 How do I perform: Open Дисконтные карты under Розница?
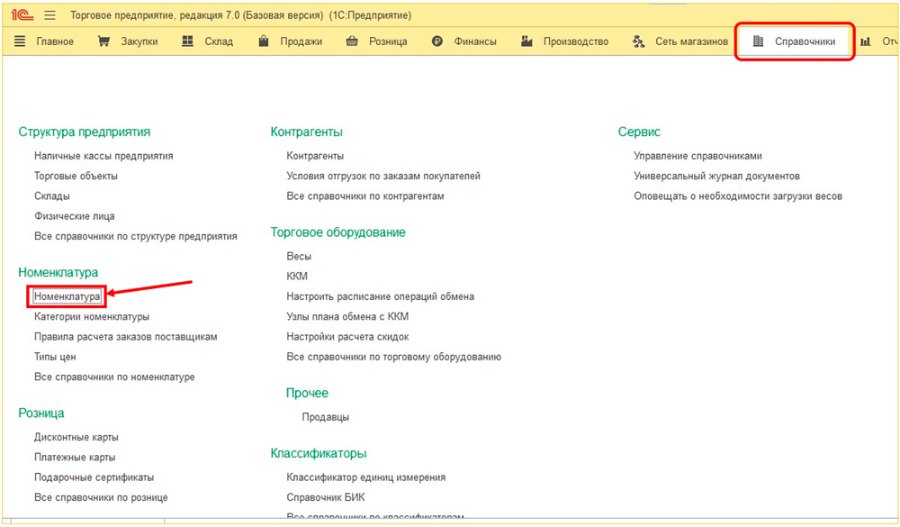click(x=76, y=437)
